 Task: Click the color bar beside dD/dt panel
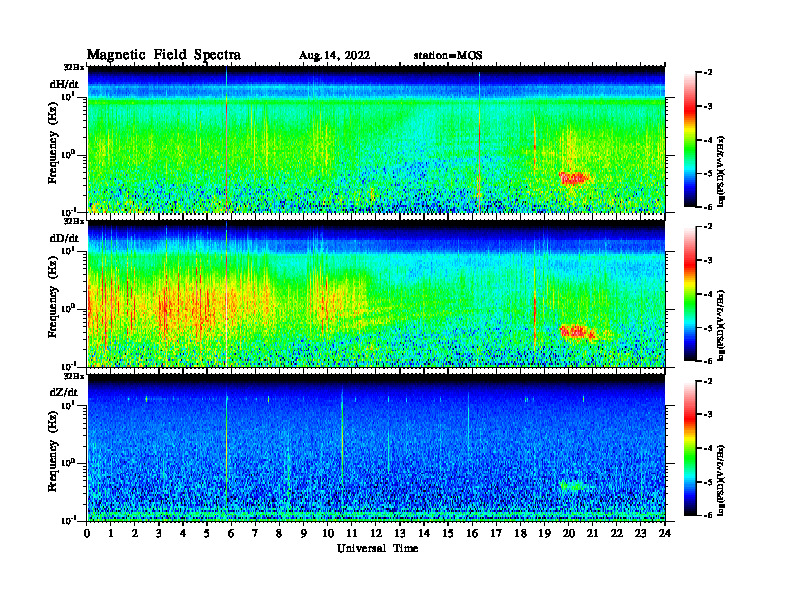point(689,294)
